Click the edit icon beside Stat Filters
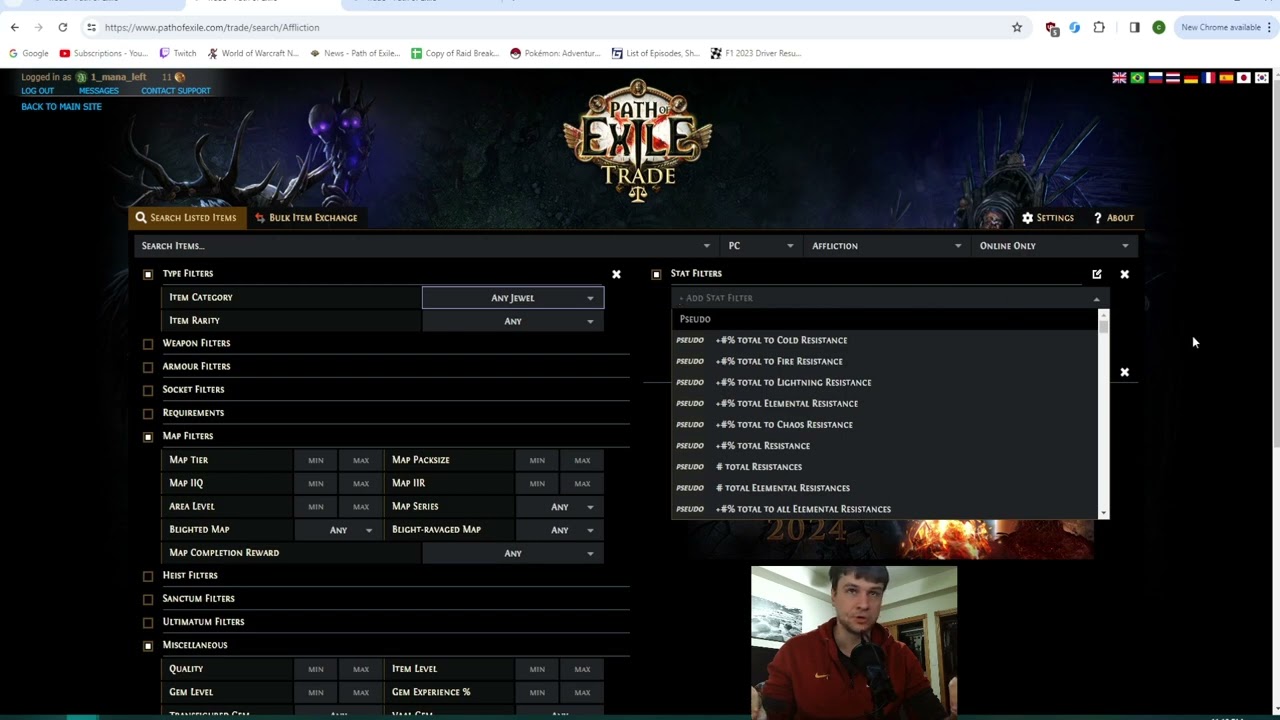1280x720 pixels. tap(1097, 274)
